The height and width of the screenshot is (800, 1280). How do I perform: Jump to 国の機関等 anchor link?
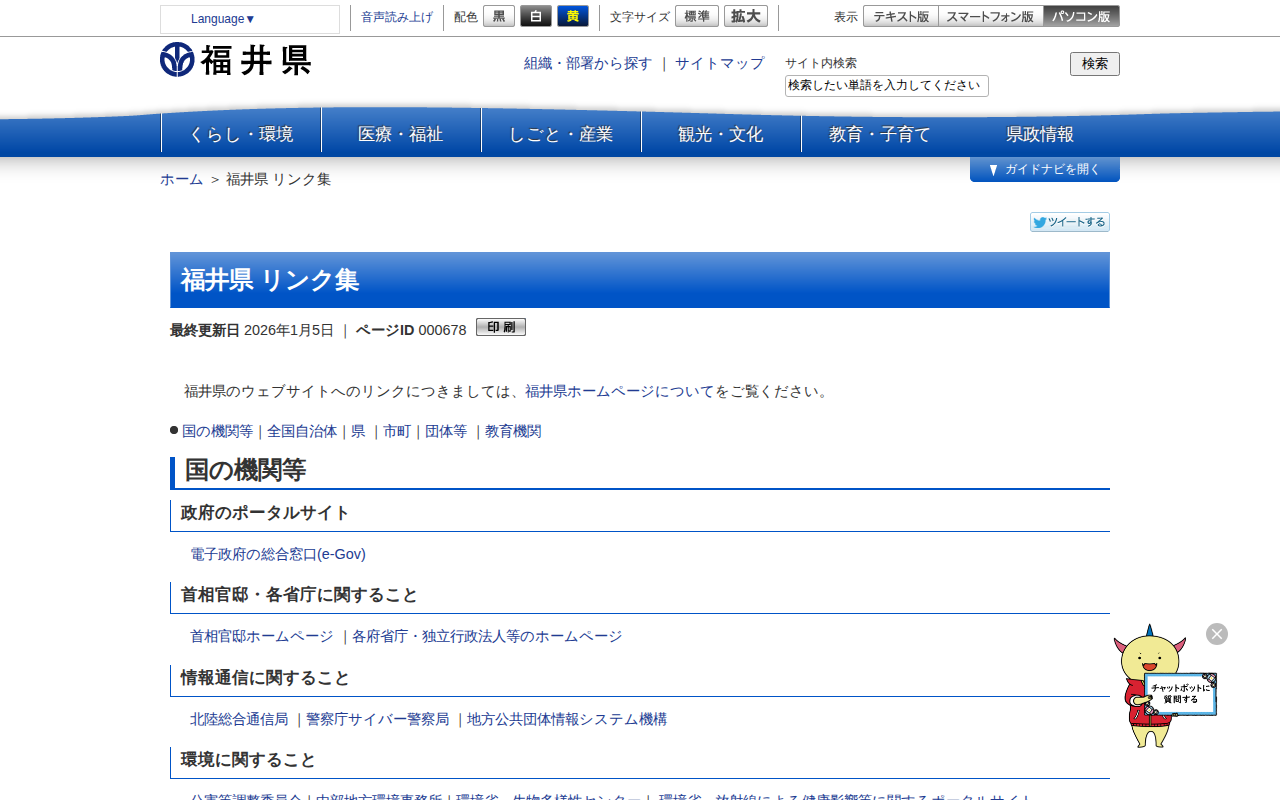pyautogui.click(x=217, y=431)
